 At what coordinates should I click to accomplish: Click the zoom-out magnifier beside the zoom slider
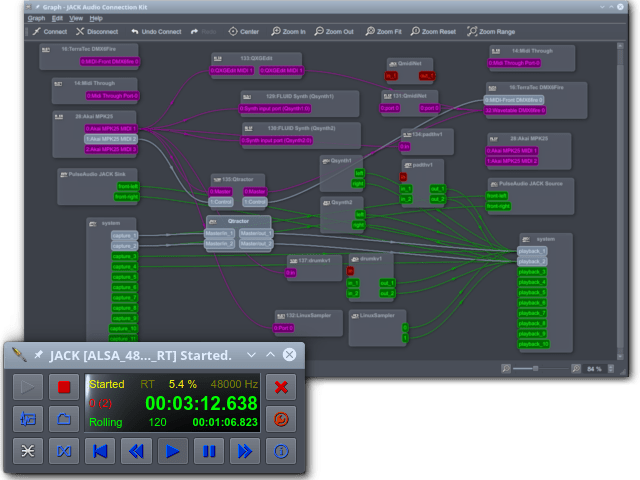click(x=506, y=369)
